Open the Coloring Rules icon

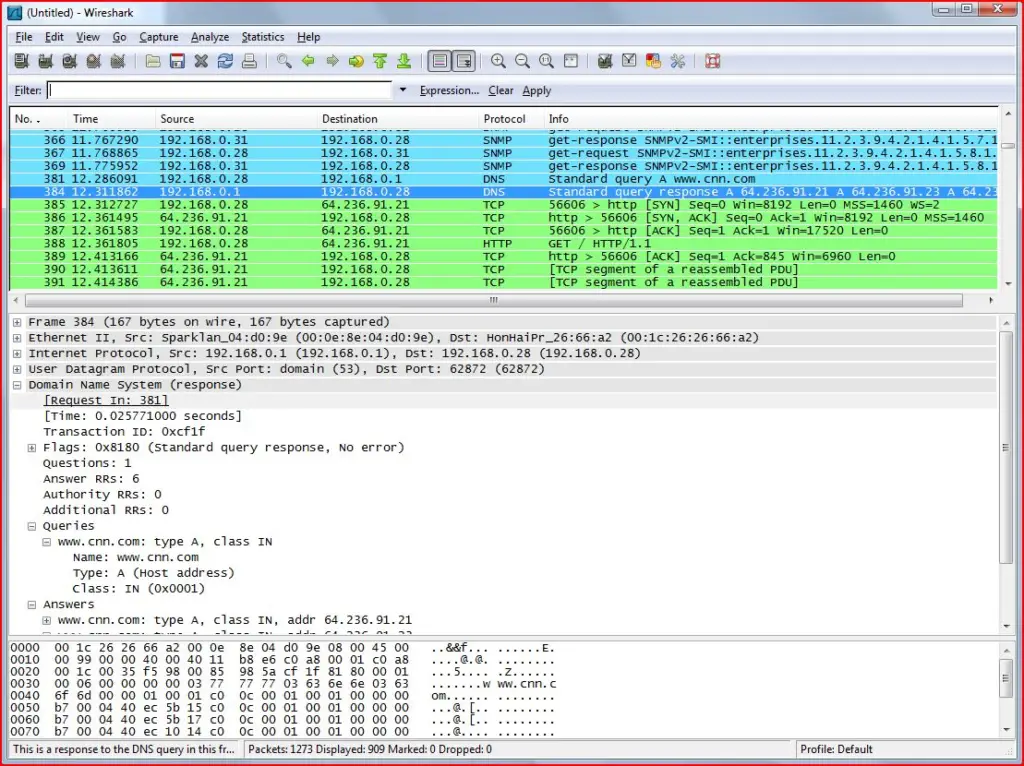[x=652, y=61]
